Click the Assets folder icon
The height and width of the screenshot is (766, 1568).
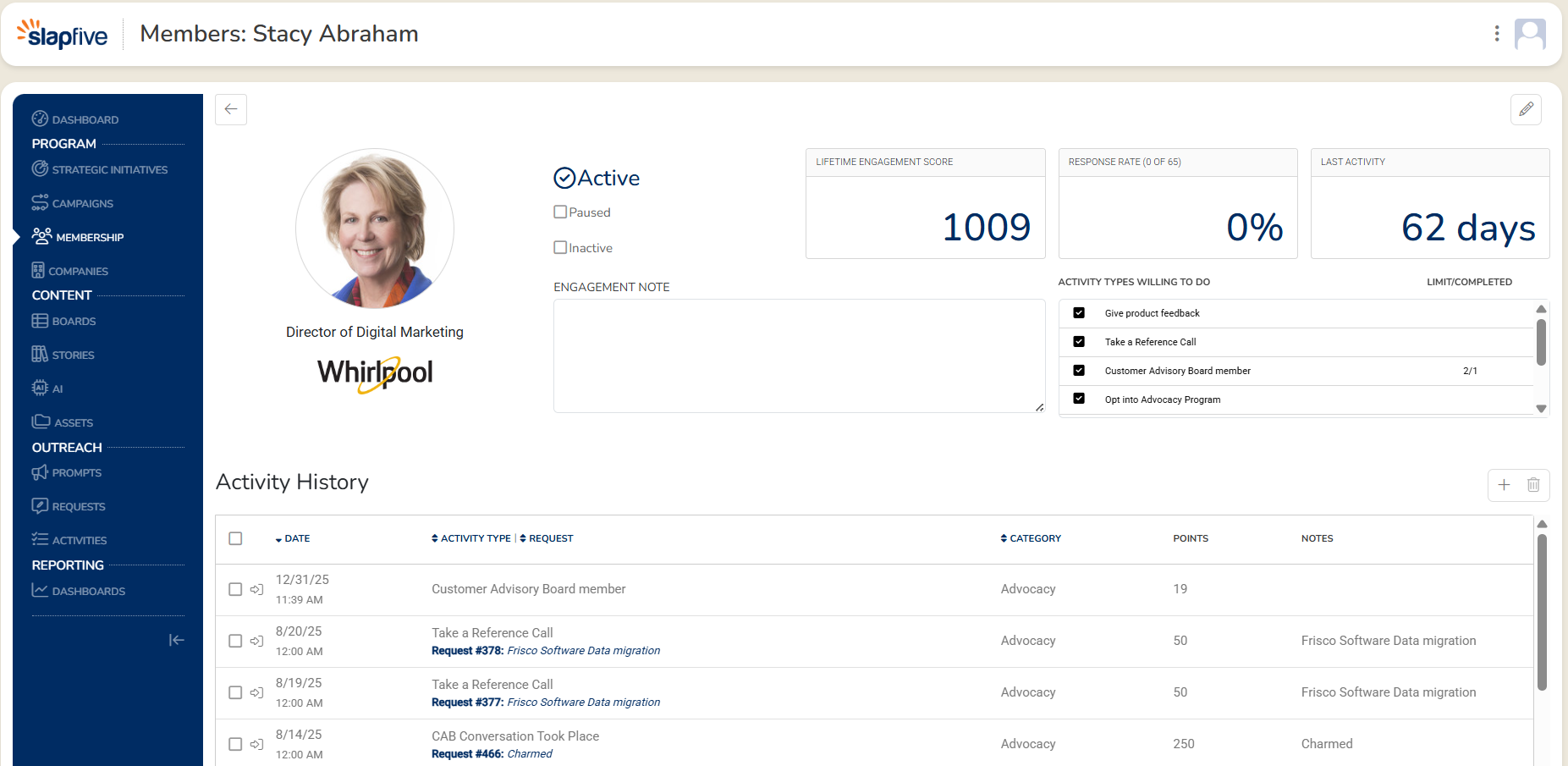click(x=41, y=421)
